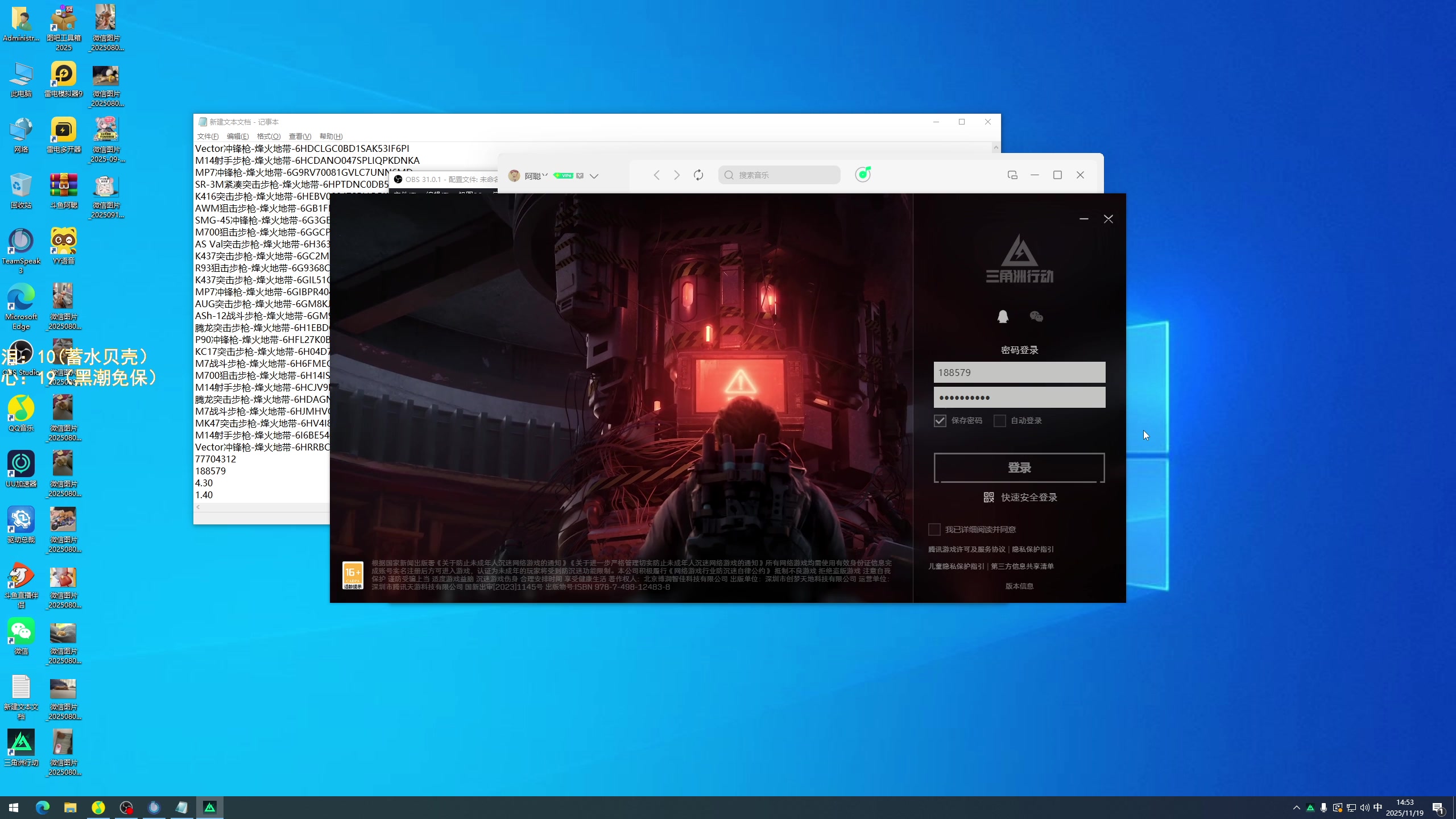Show hidden tray icons chevron

coord(1296,808)
